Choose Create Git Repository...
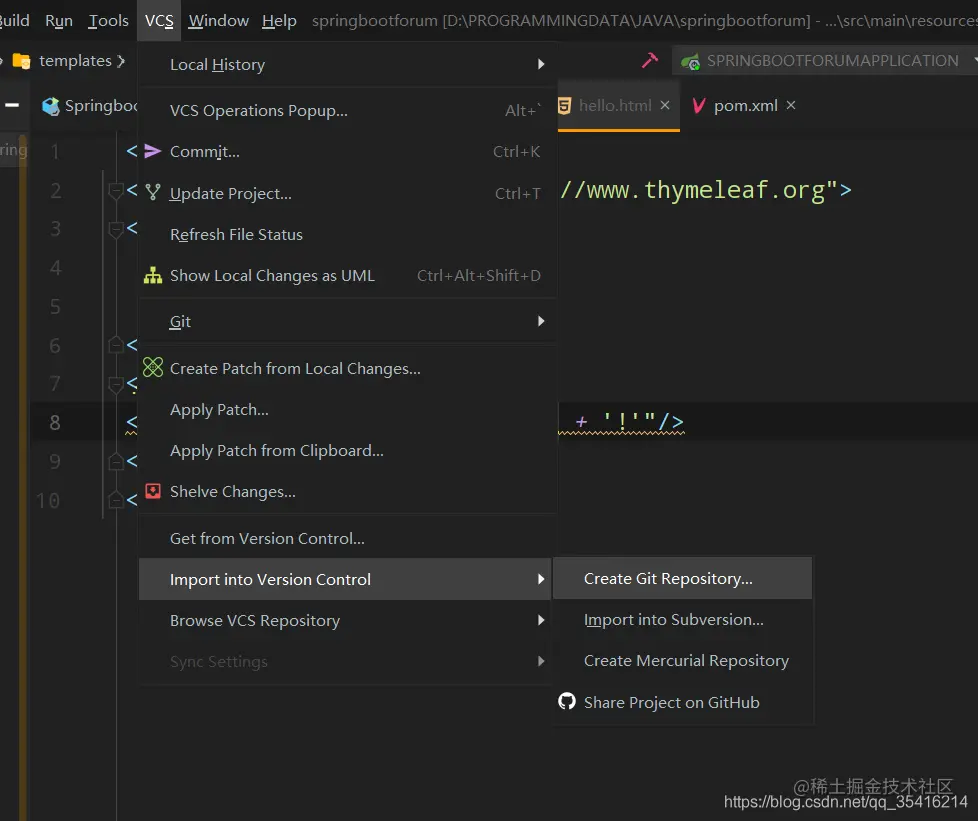This screenshot has height=821, width=978. click(x=682, y=578)
